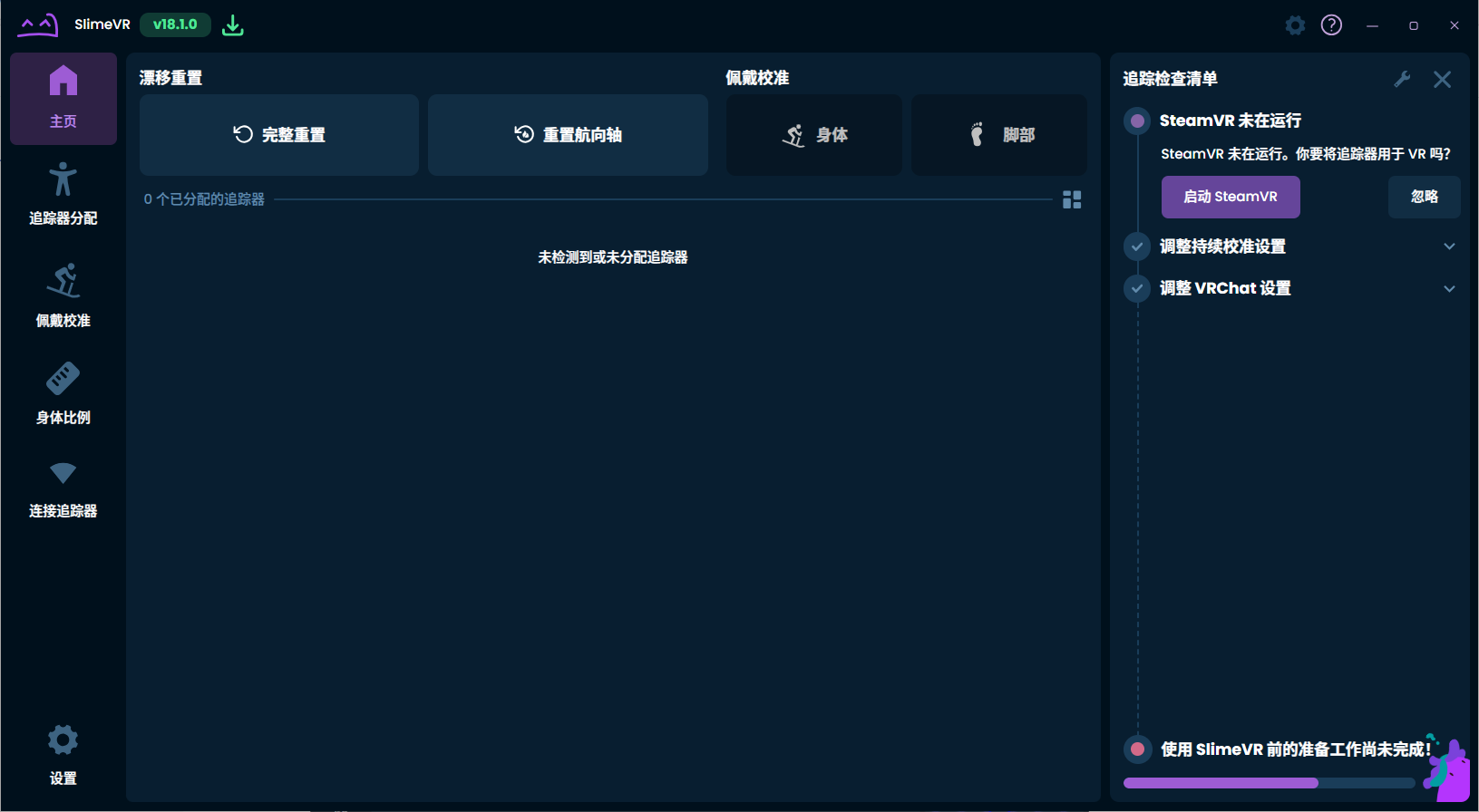Click the purple SlimeVR mascot icon
This screenshot has height=812, width=1479.
click(1447, 770)
